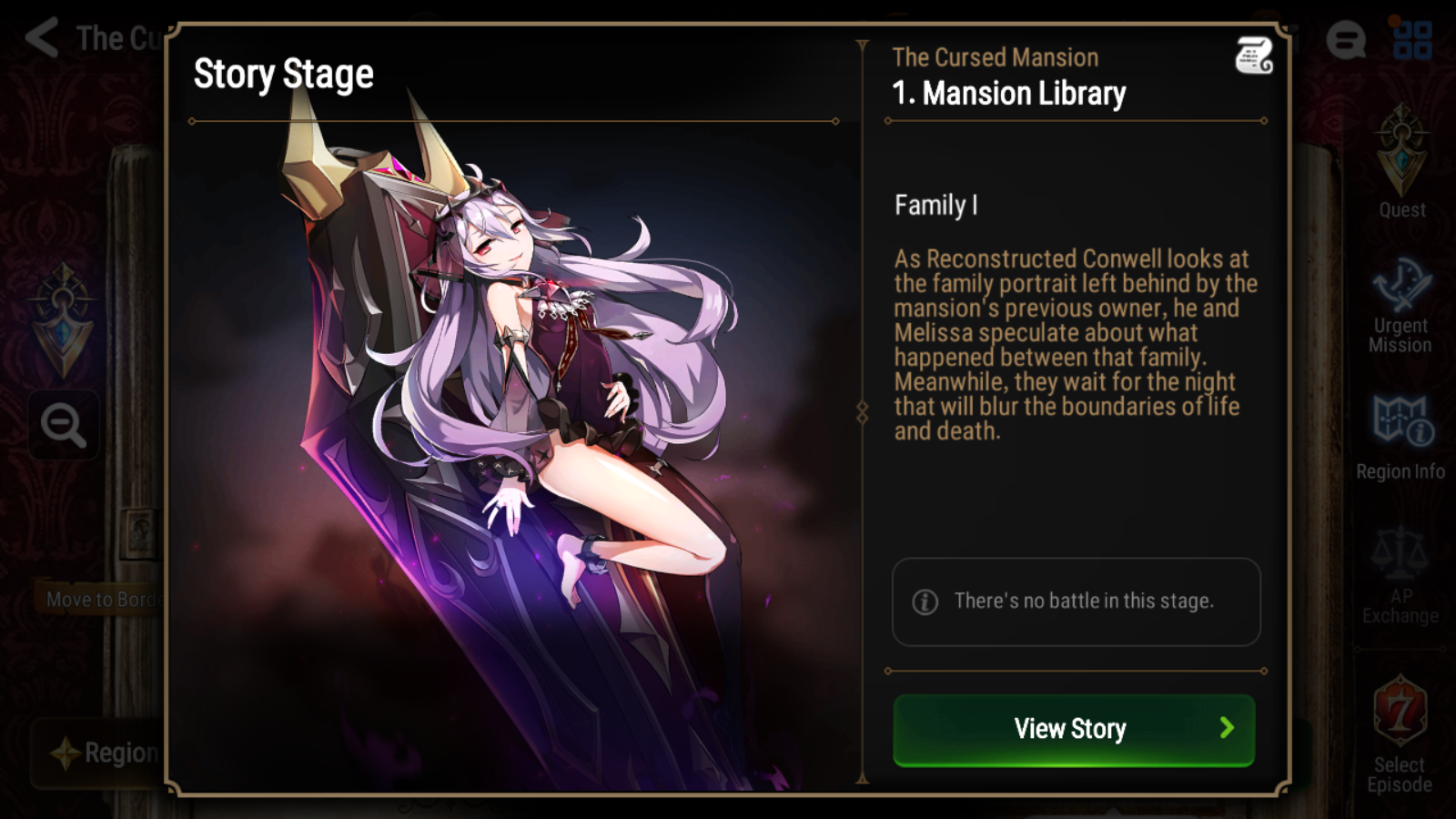This screenshot has height=819, width=1456.
Task: Click the View Story button
Action: click(1074, 730)
